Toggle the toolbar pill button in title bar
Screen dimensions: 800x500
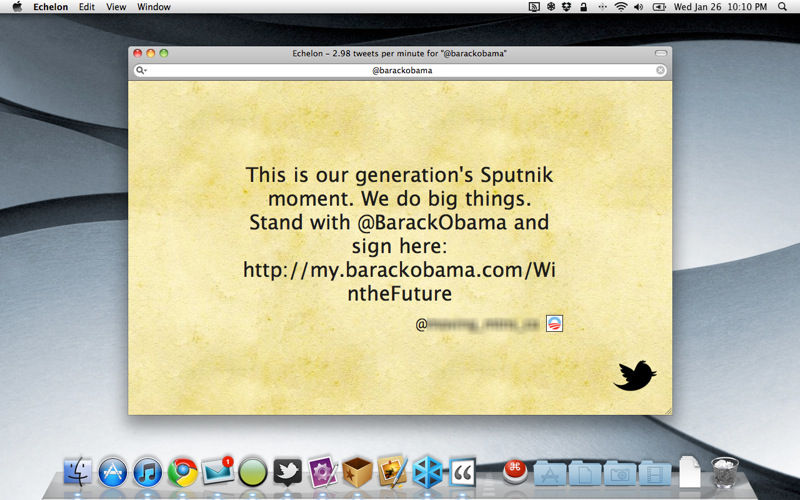click(661, 53)
